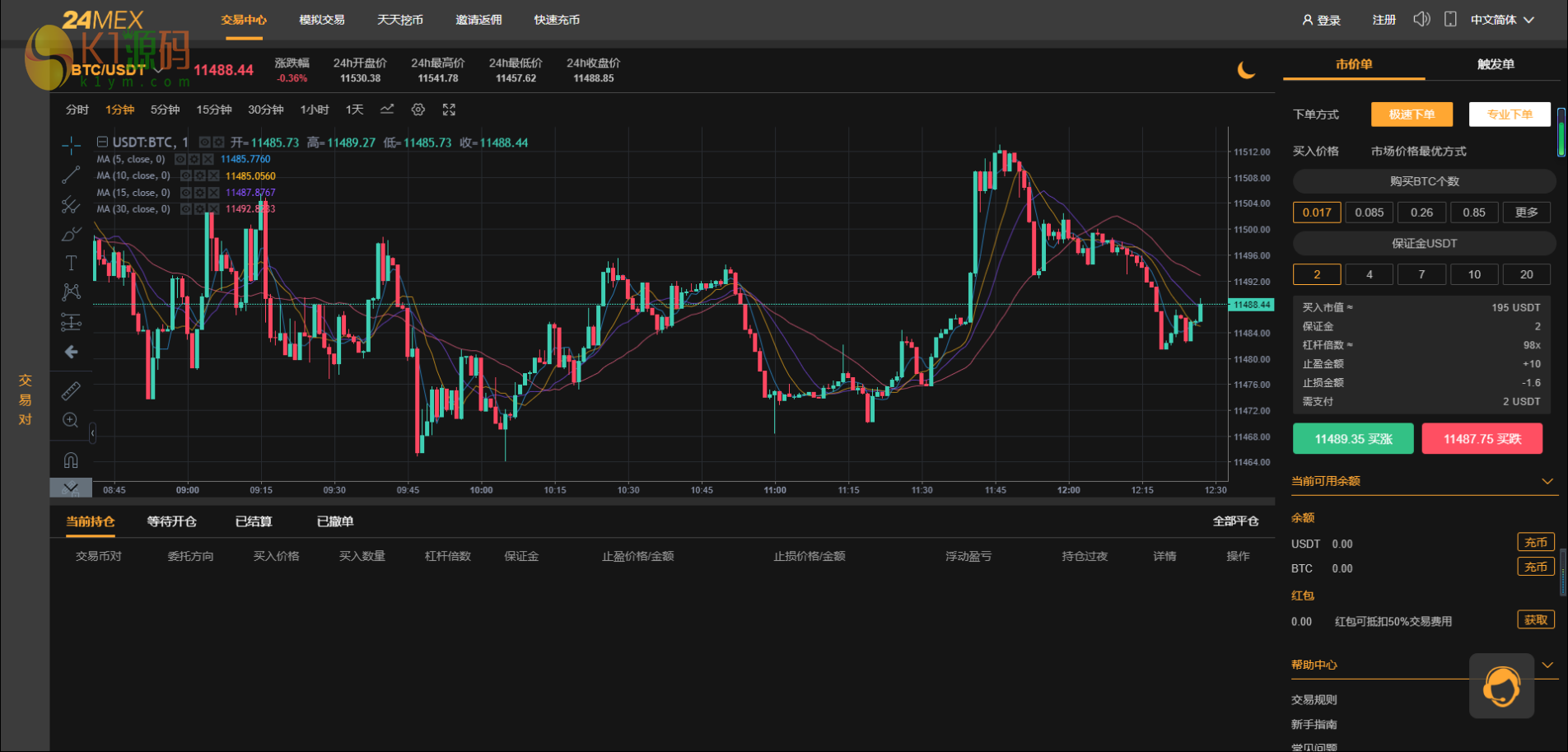Hide the MA (5, close, 0) indicator

pyautogui.click(x=180, y=159)
